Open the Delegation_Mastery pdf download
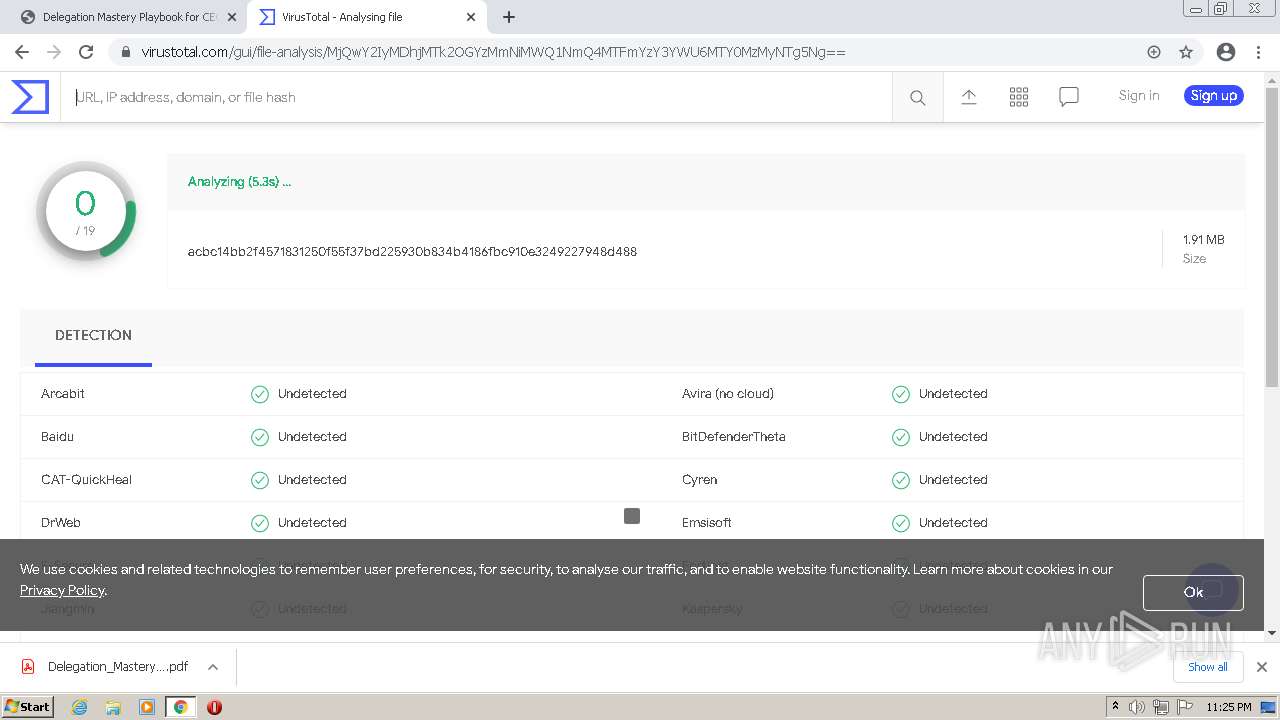This screenshot has height=720, width=1280. 118,667
